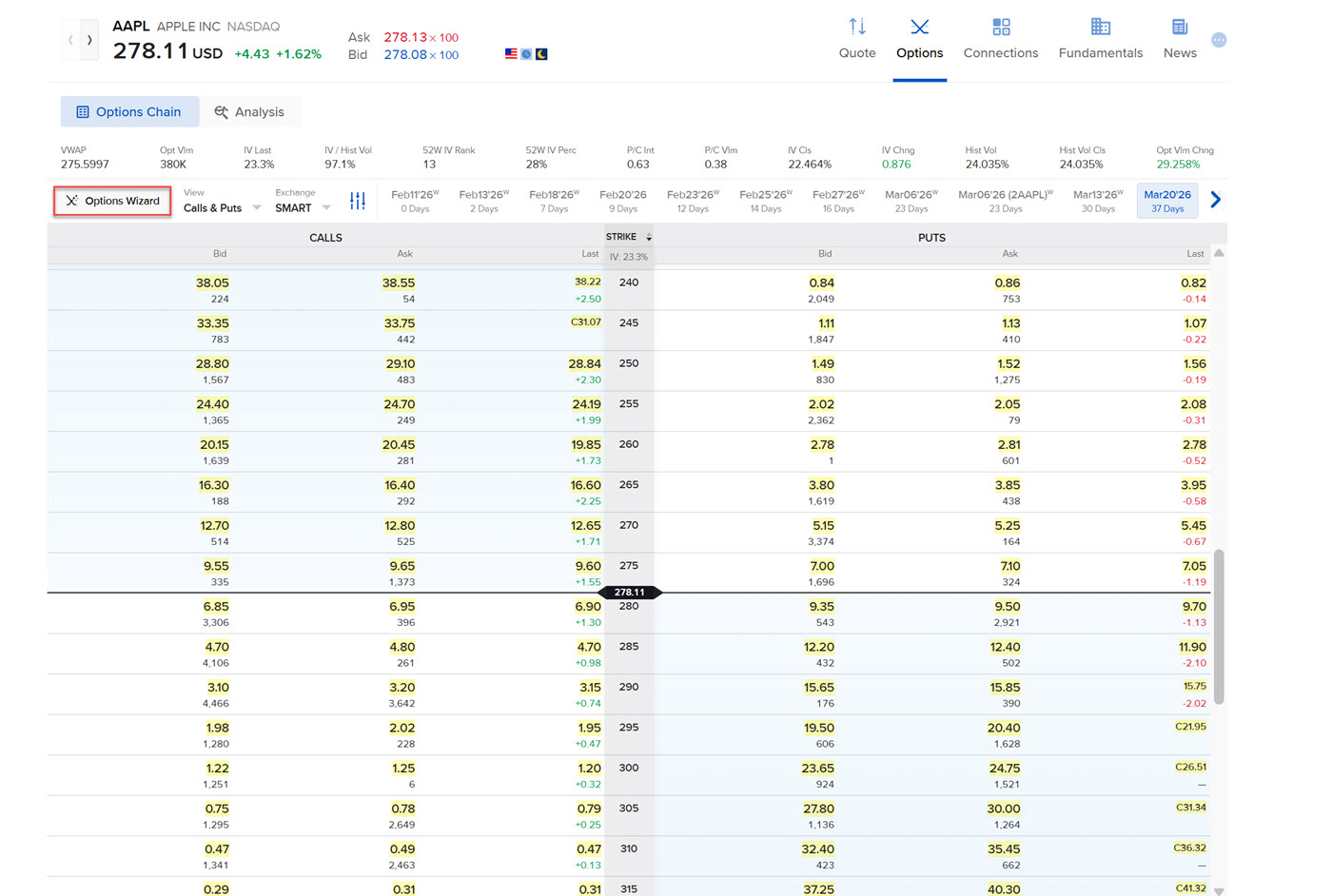This screenshot has width=1332, height=896.
Task: Select the Feb20'26 expiration
Action: [x=622, y=201]
